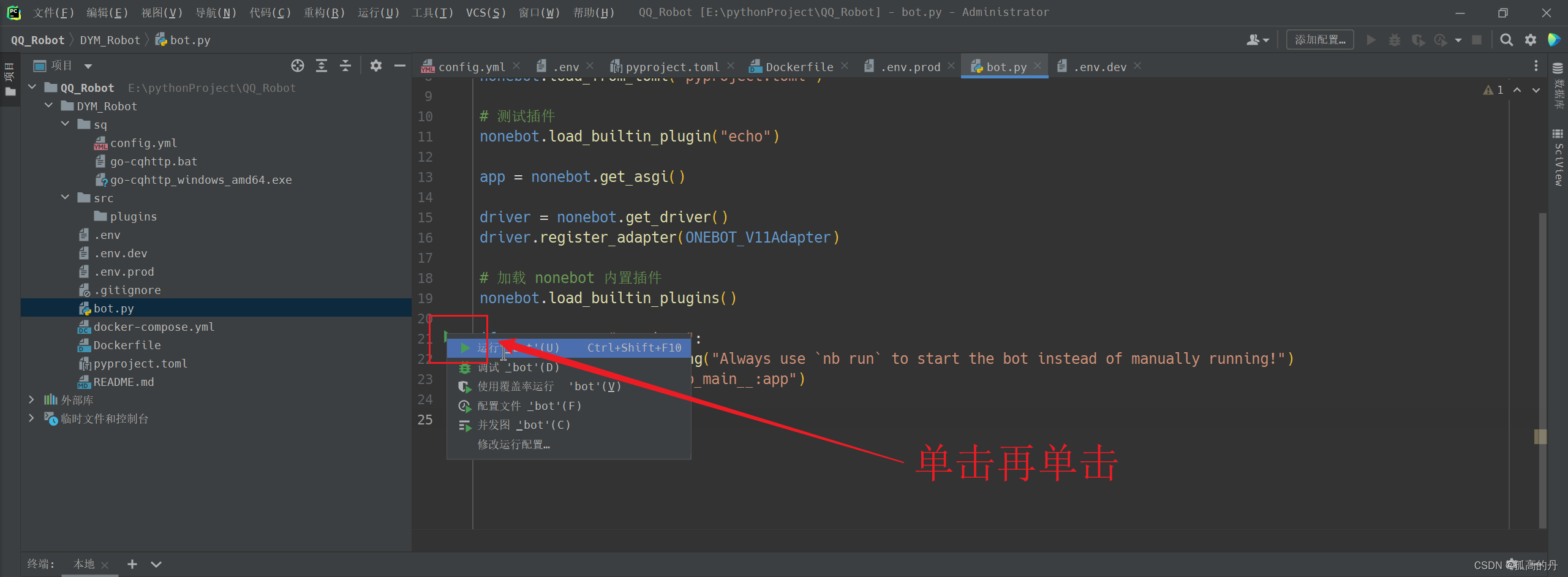Image resolution: width=1568 pixels, height=577 pixels.
Task: Select docker-compose.yml file
Action: pyautogui.click(x=154, y=326)
